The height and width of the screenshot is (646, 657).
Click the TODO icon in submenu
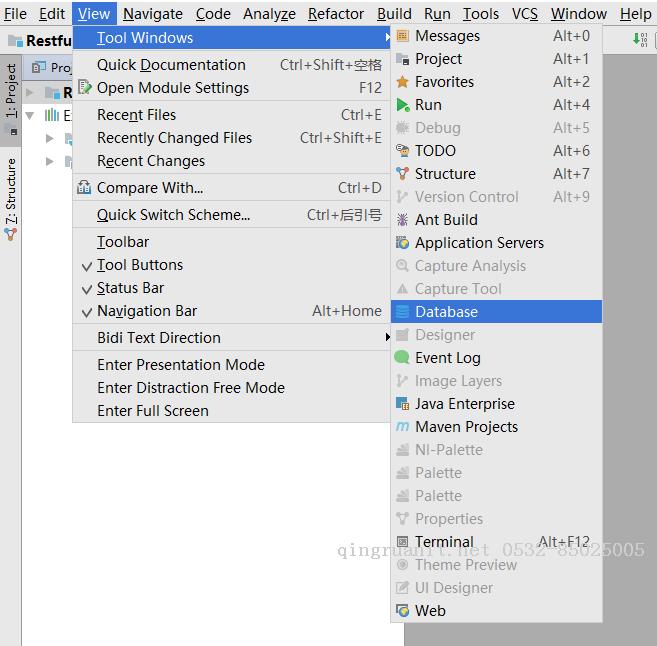coord(402,151)
